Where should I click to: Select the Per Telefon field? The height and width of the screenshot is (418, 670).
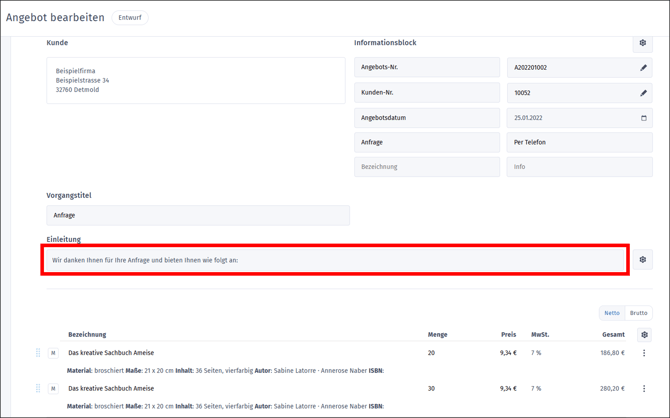[579, 142]
